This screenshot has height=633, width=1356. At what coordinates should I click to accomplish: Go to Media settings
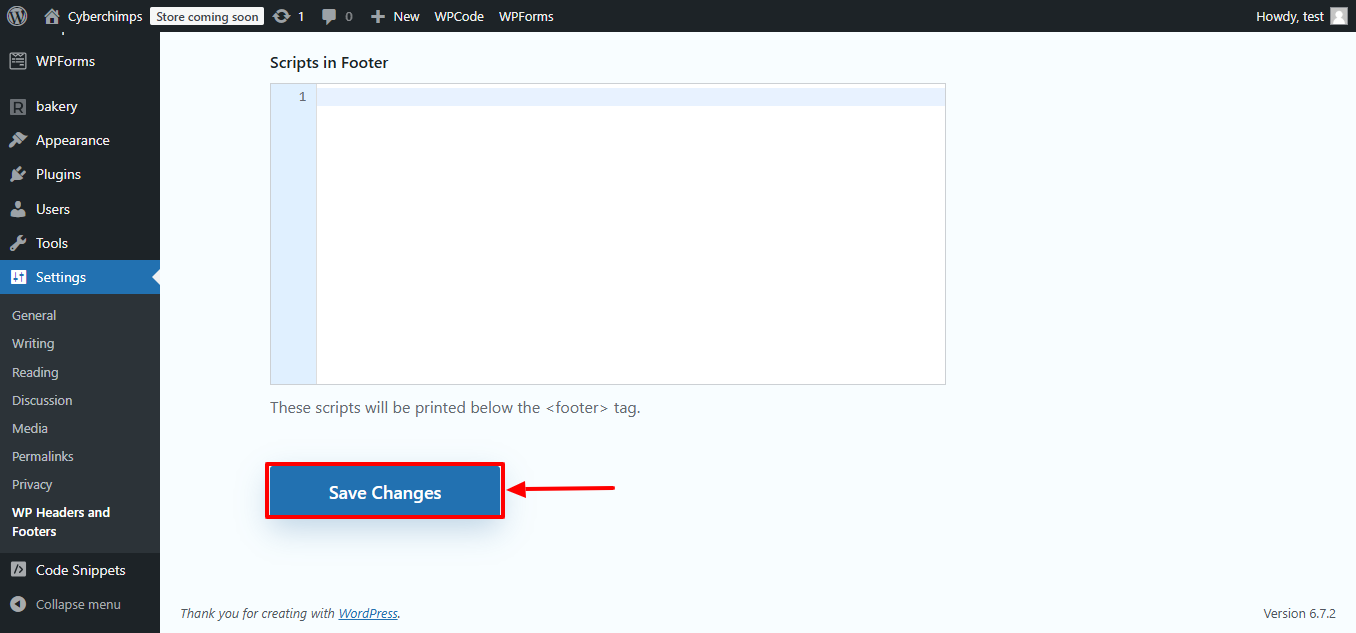pos(30,428)
